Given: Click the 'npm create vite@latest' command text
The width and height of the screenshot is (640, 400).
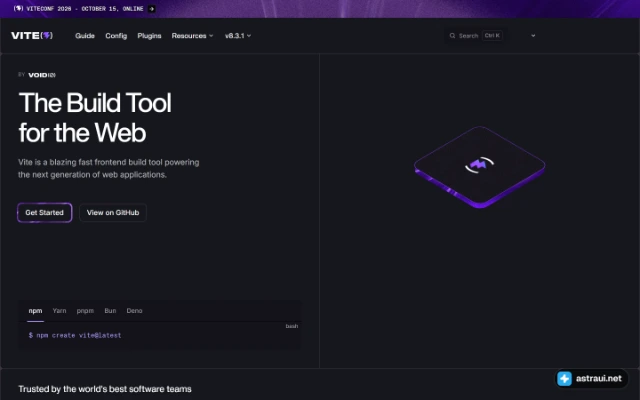Looking at the screenshot, I should pos(79,336).
